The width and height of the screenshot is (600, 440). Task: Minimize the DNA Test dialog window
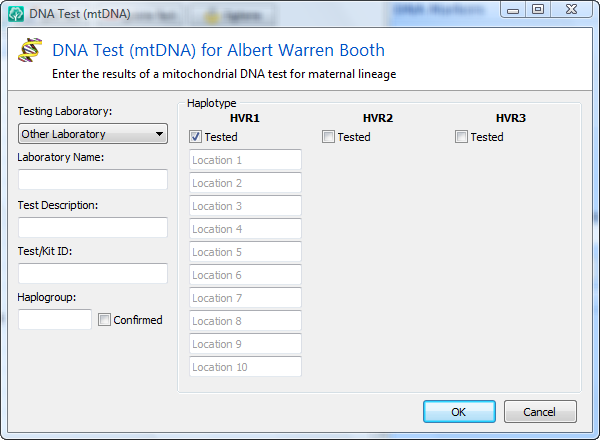(x=513, y=9)
